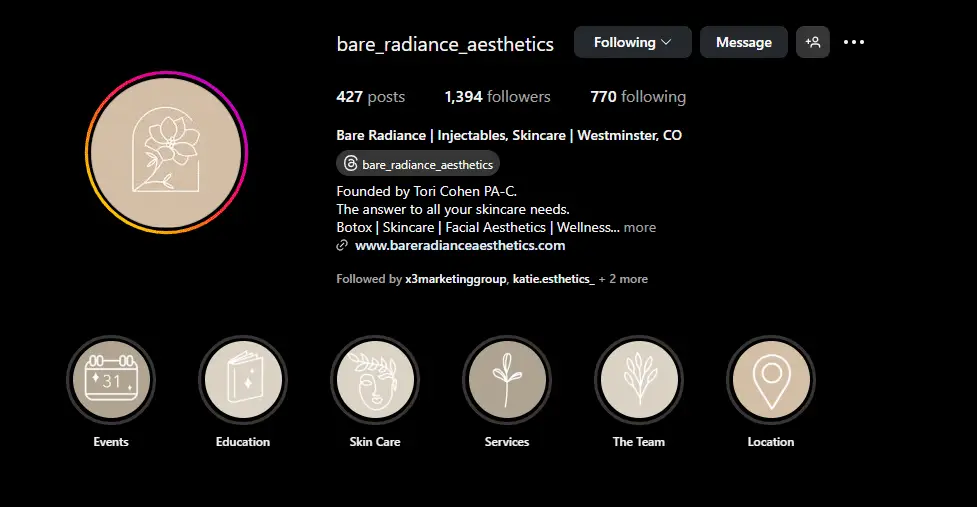Open the 1,394 followers list

(497, 97)
